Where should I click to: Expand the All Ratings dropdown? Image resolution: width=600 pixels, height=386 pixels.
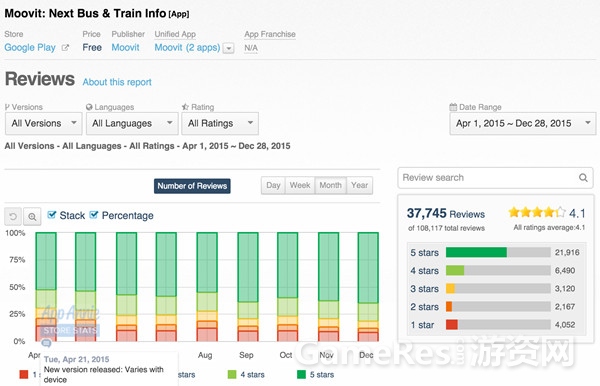coord(220,124)
